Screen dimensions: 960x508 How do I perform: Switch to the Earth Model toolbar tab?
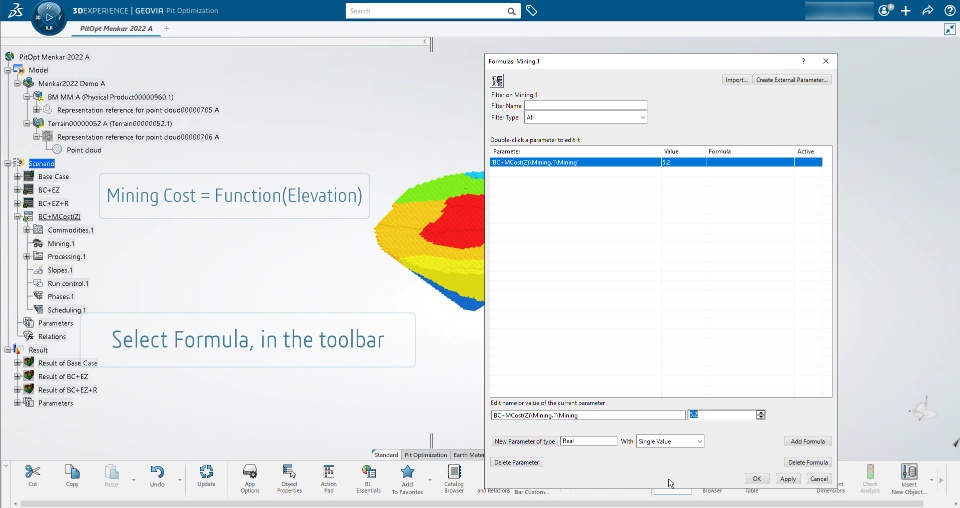(468, 455)
